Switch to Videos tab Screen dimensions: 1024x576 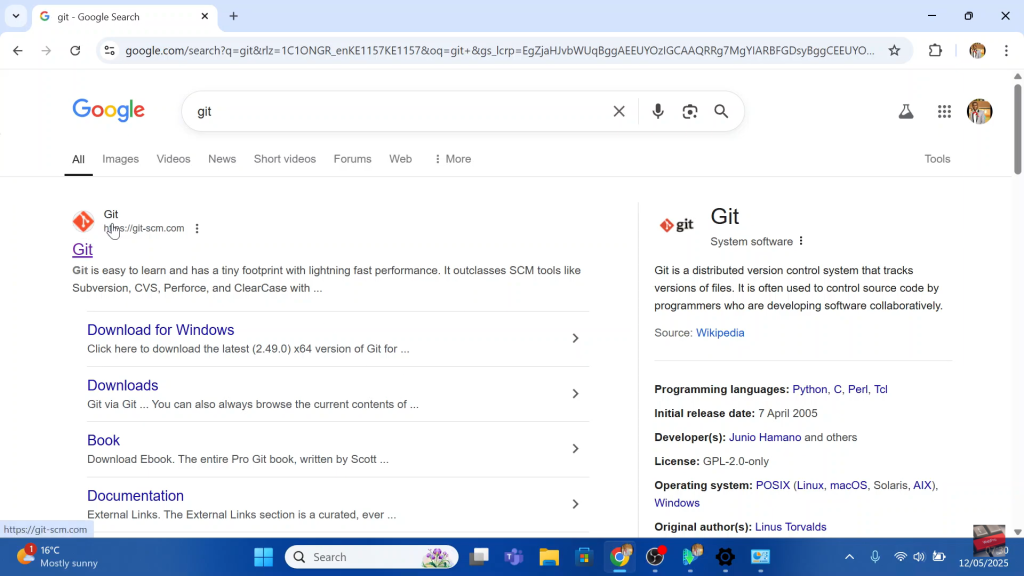tap(173, 159)
